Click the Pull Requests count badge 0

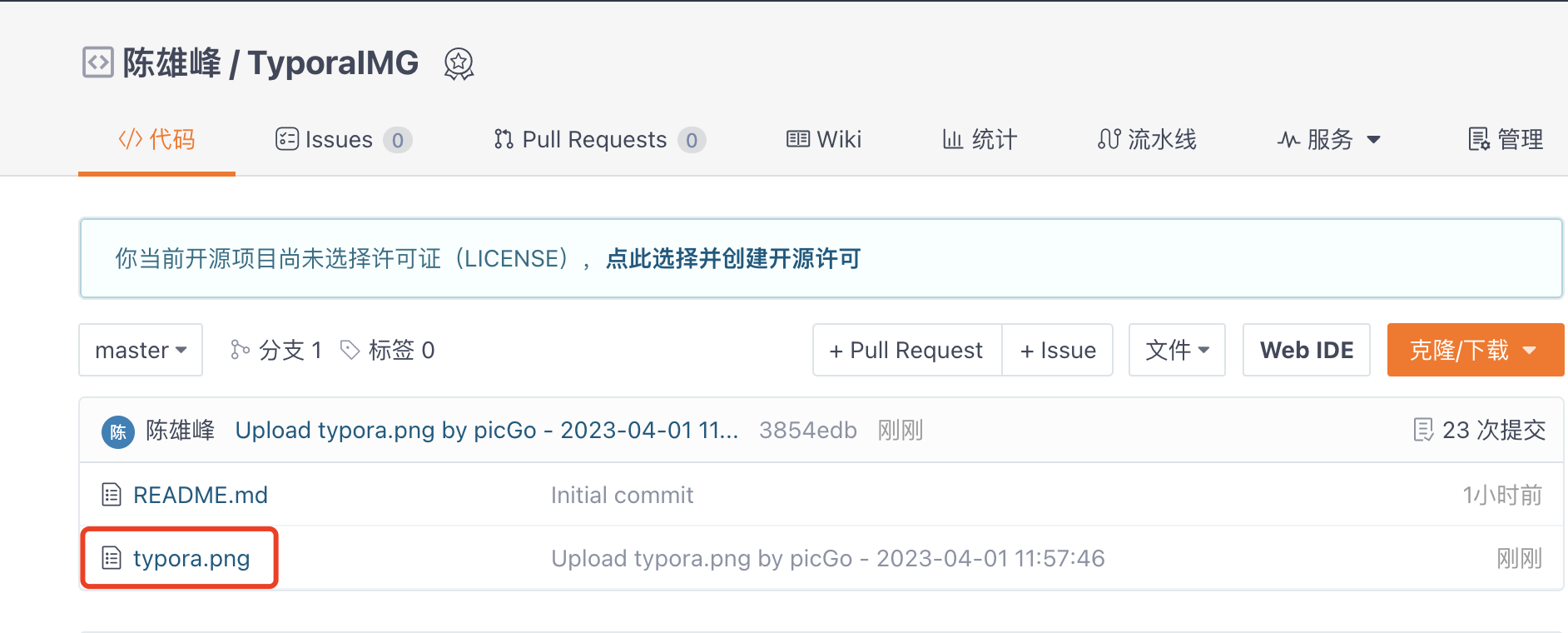click(692, 140)
